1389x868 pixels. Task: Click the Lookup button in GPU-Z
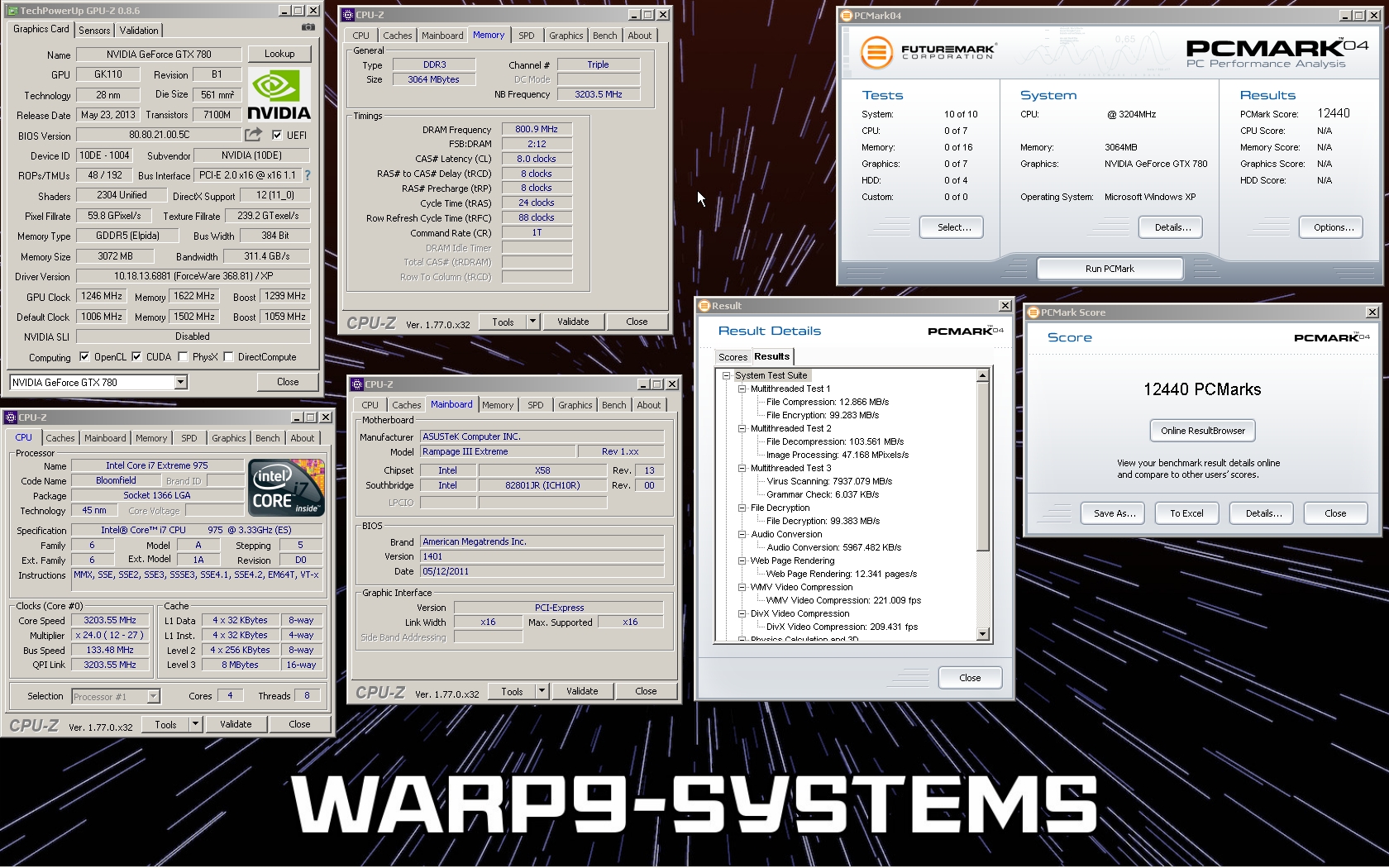279,54
